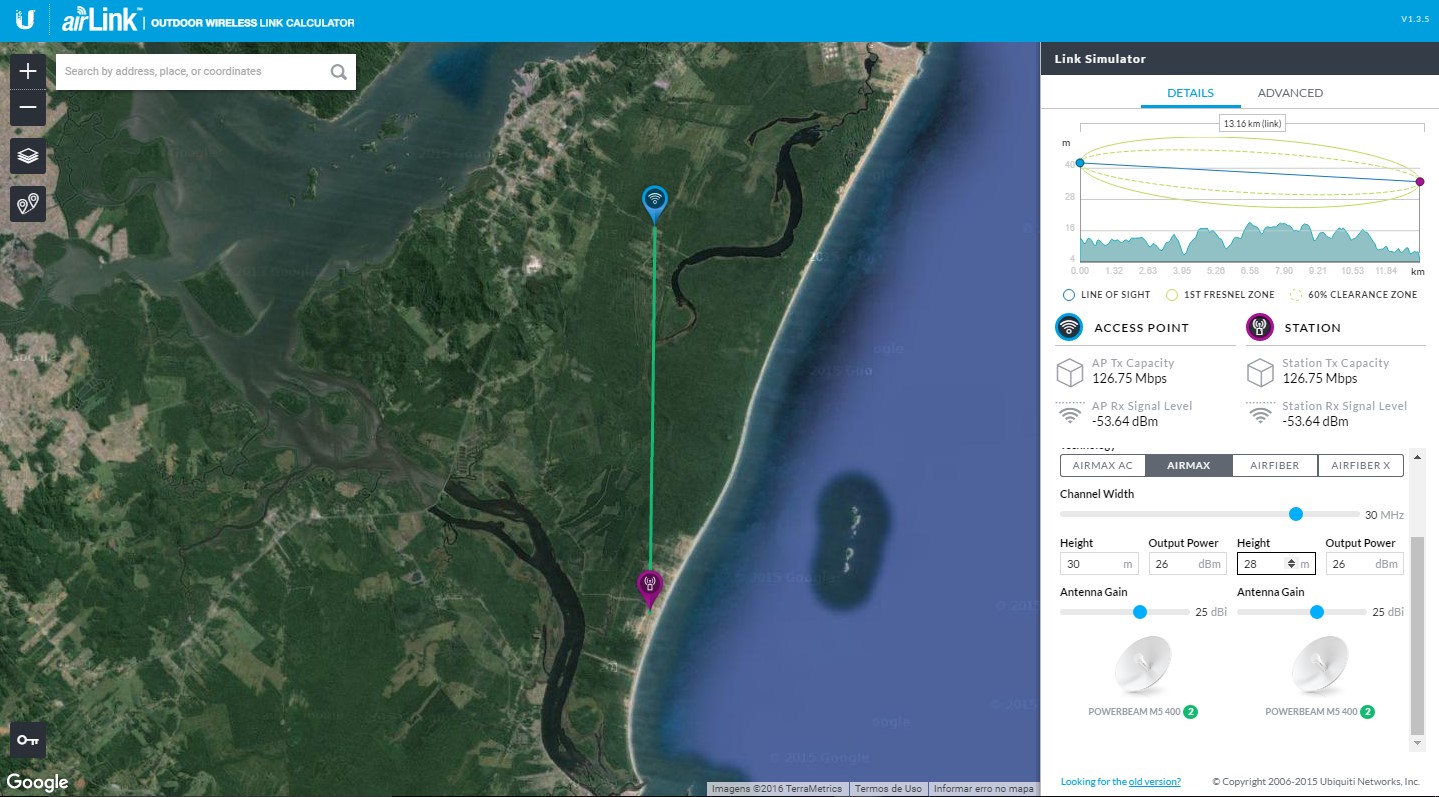Adjust station Antenna Gain slider
Screen dimensions: 1439x797
[1316, 612]
